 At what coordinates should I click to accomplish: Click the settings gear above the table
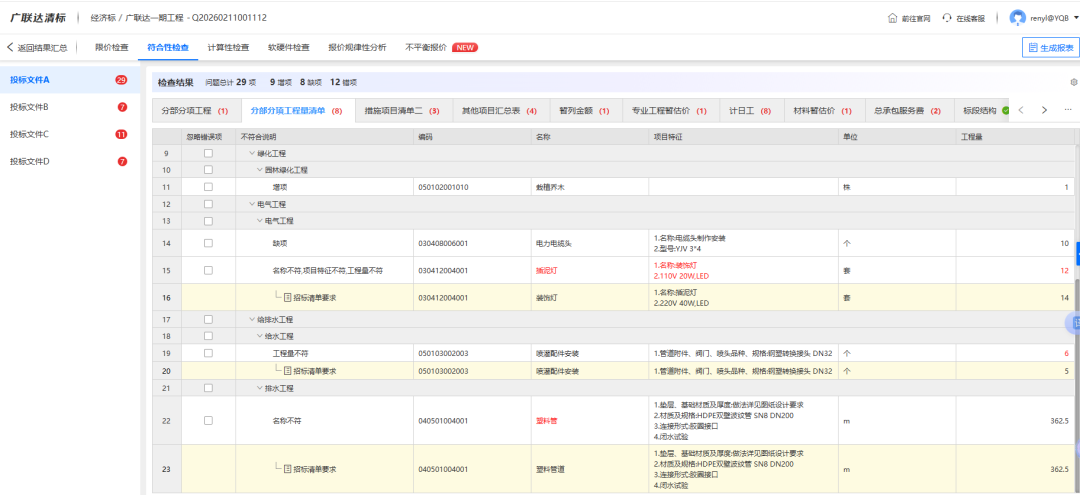[1074, 82]
